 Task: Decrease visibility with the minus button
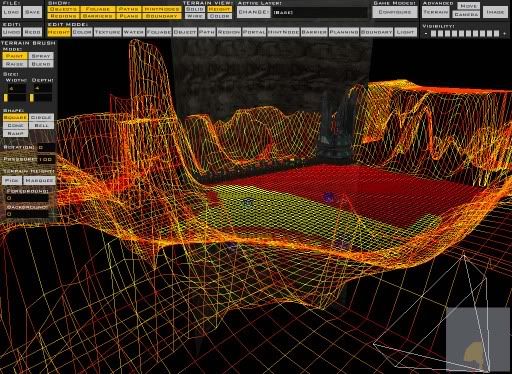[x=426, y=34]
